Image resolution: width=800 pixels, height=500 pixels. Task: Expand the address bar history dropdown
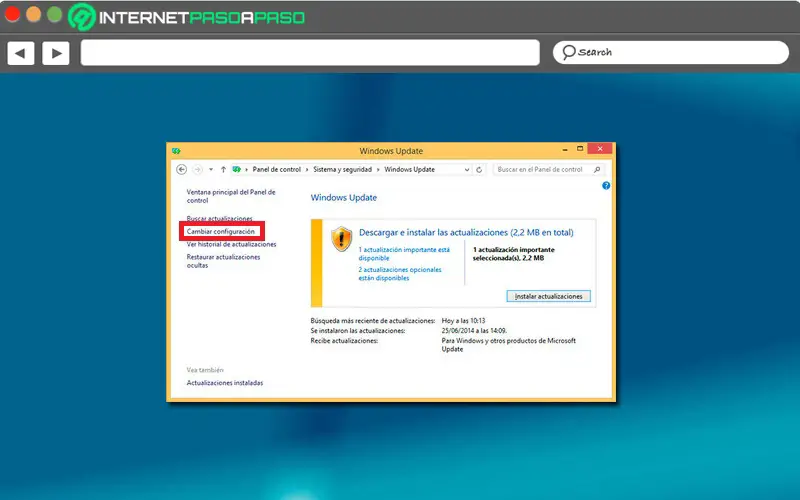click(x=467, y=169)
